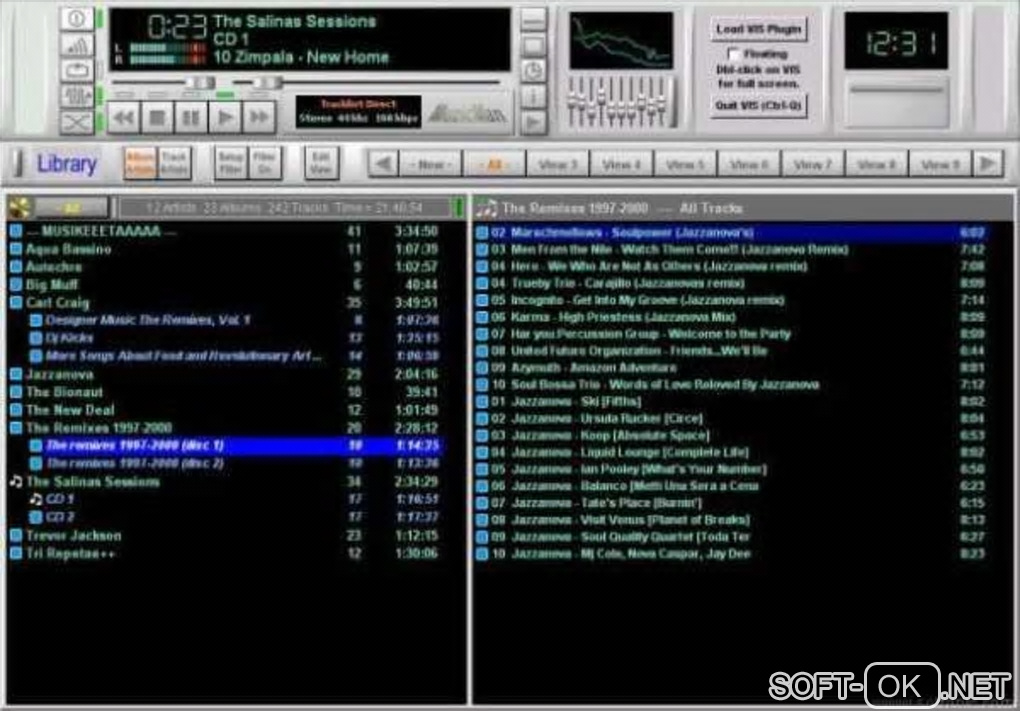
Task: Switch to the View 5 tab
Action: 686,164
